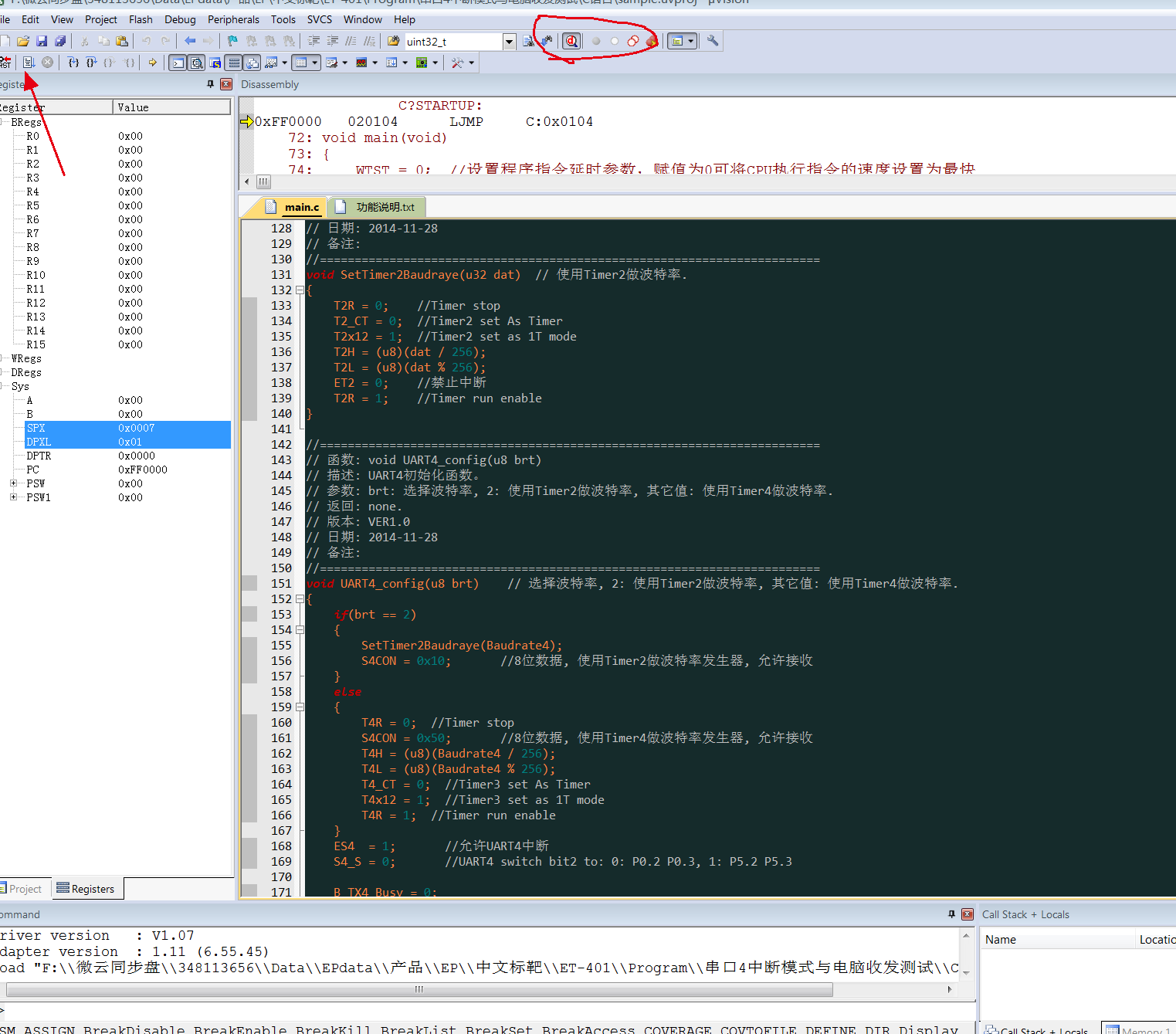The height and width of the screenshot is (1034, 1176).
Task: Toggle the Registers window button
Action: (234, 63)
